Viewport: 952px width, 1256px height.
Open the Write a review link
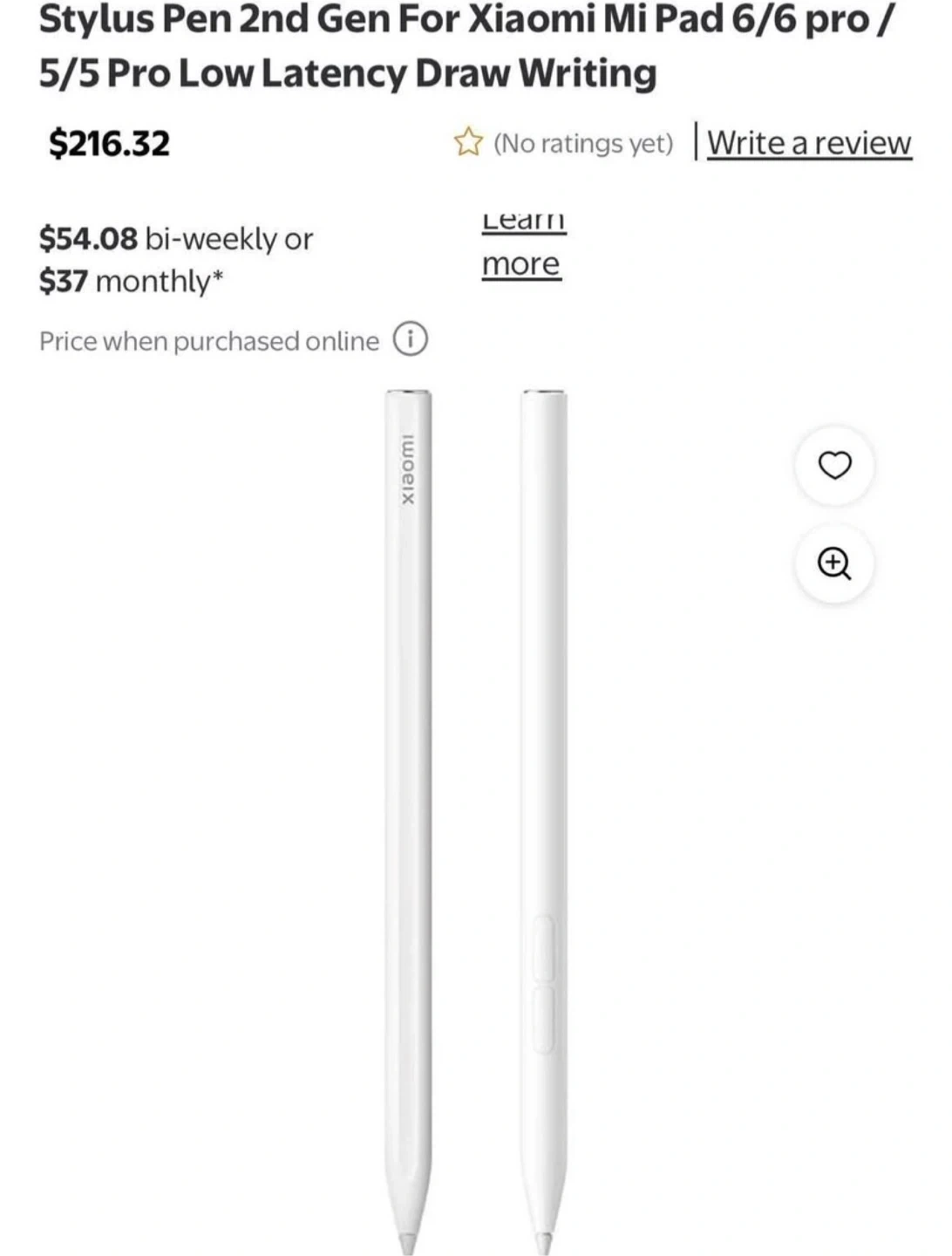(808, 142)
